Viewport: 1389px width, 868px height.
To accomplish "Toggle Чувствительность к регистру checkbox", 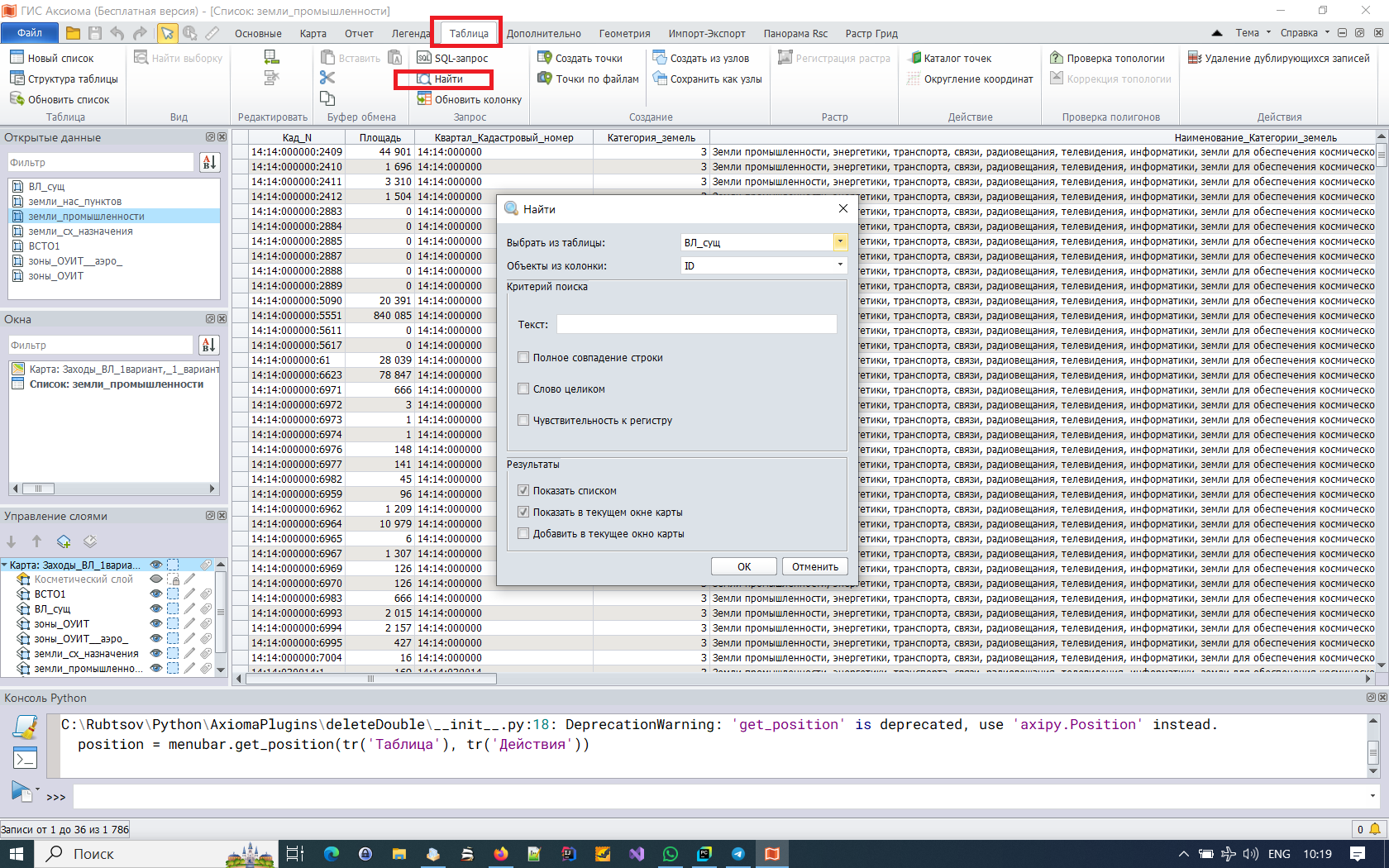I will pyautogui.click(x=523, y=421).
